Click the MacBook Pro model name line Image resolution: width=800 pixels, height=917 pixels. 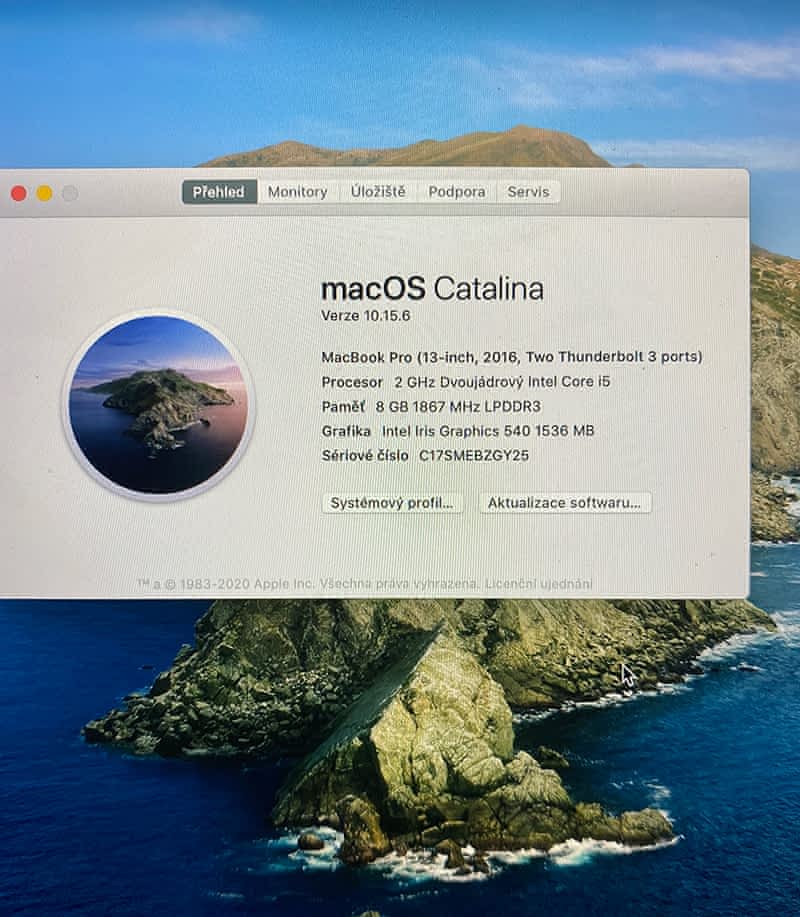[x=512, y=357]
